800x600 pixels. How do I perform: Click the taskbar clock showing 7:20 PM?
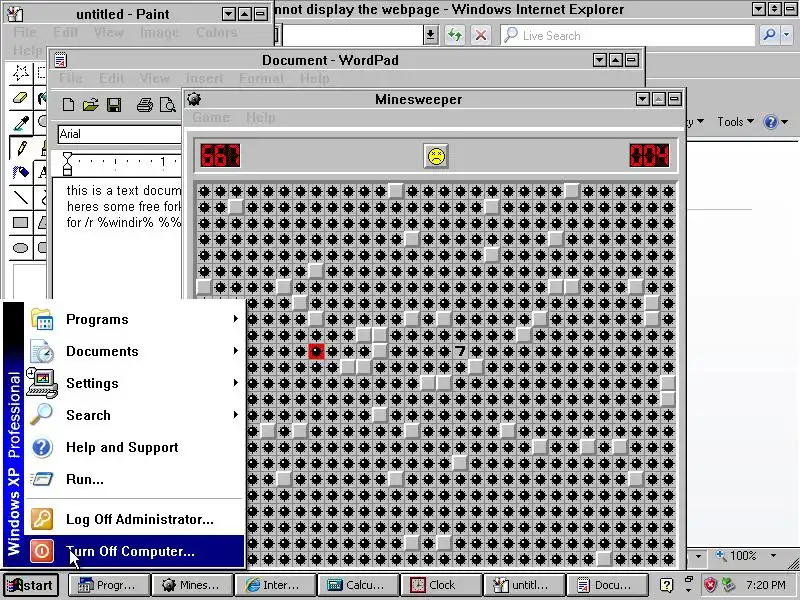(765, 585)
